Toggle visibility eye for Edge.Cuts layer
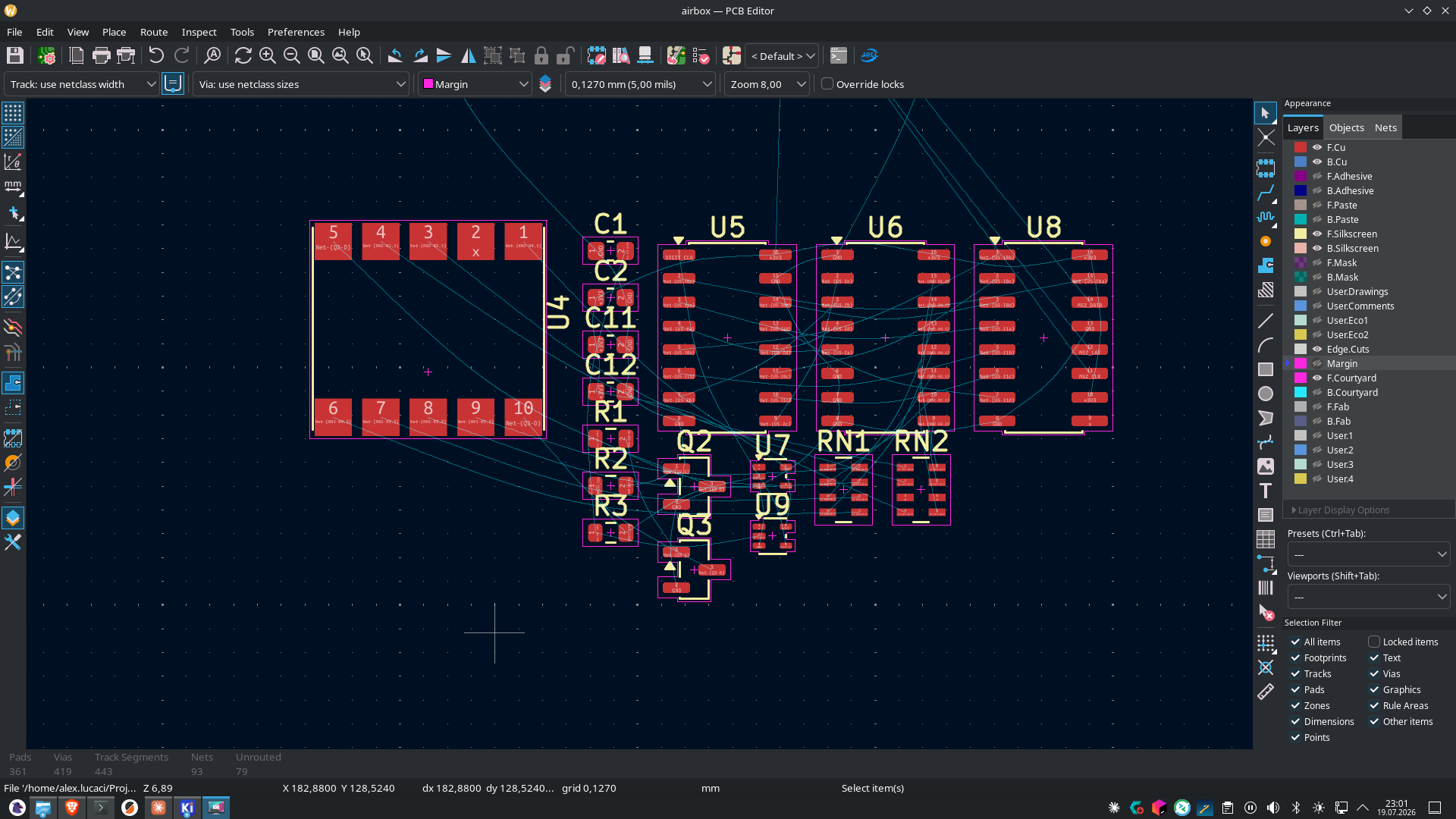 [x=1318, y=349]
